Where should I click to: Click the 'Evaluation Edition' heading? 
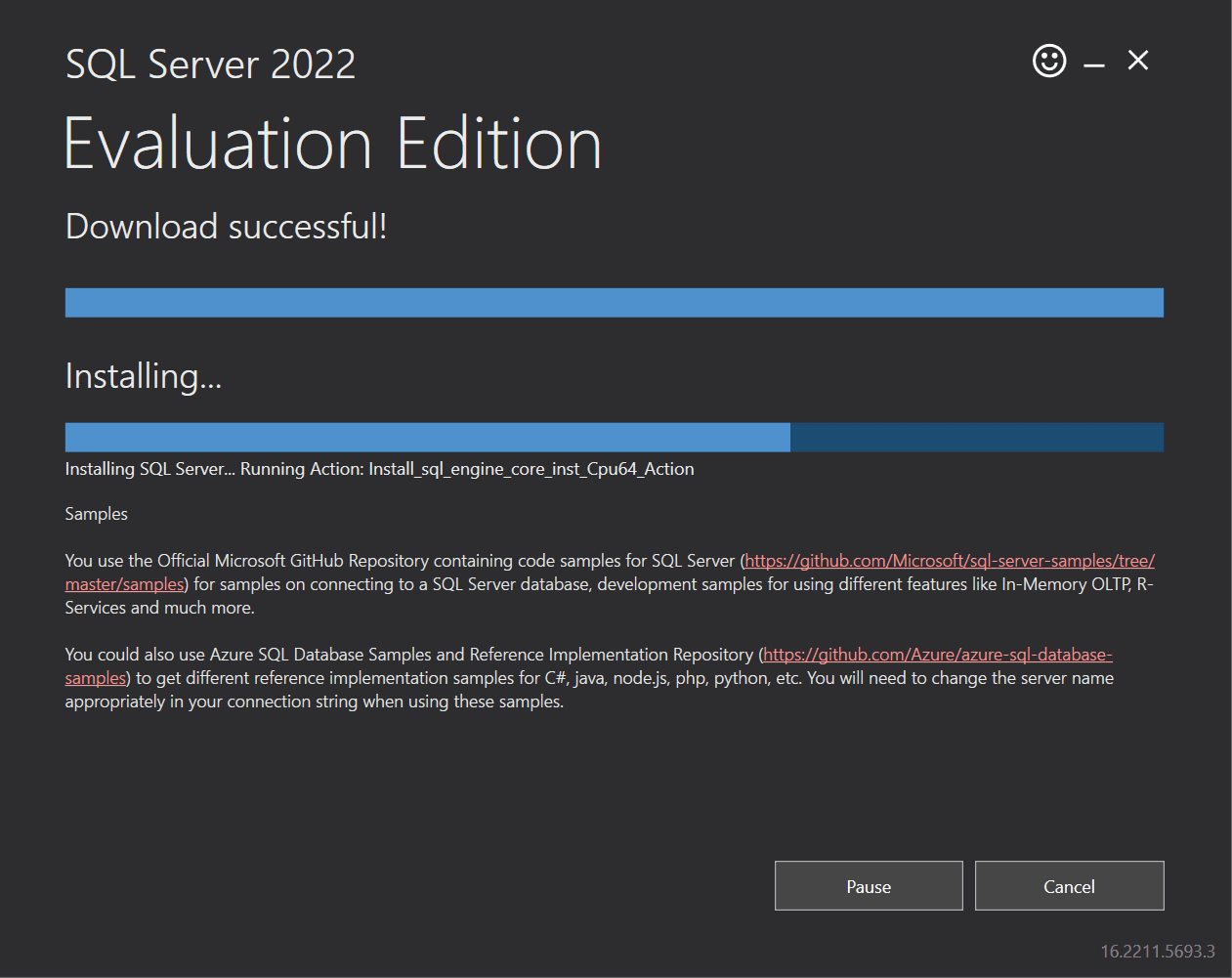click(x=333, y=145)
